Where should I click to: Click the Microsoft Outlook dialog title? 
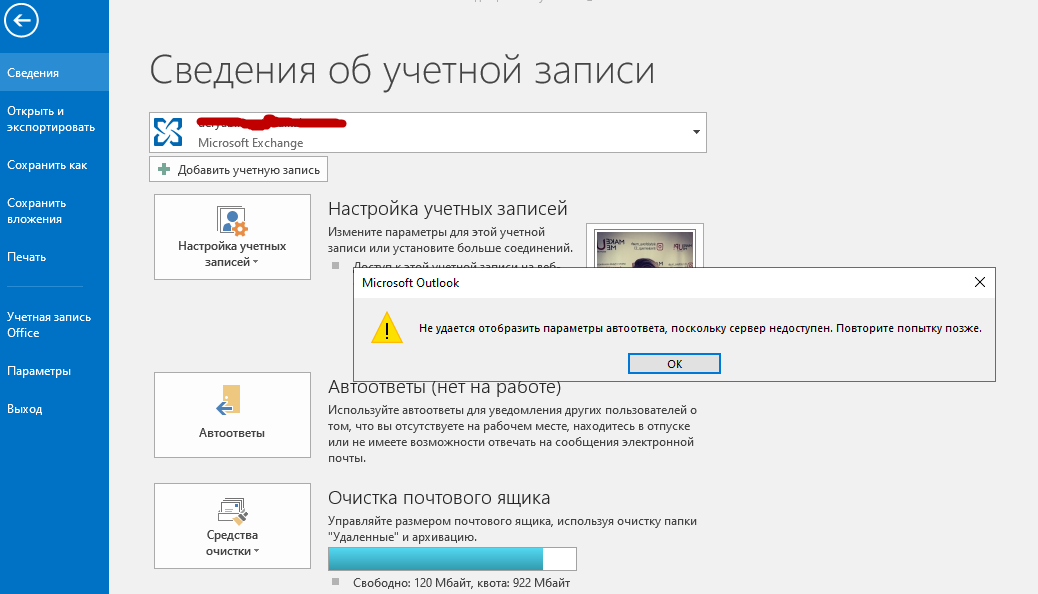click(410, 283)
